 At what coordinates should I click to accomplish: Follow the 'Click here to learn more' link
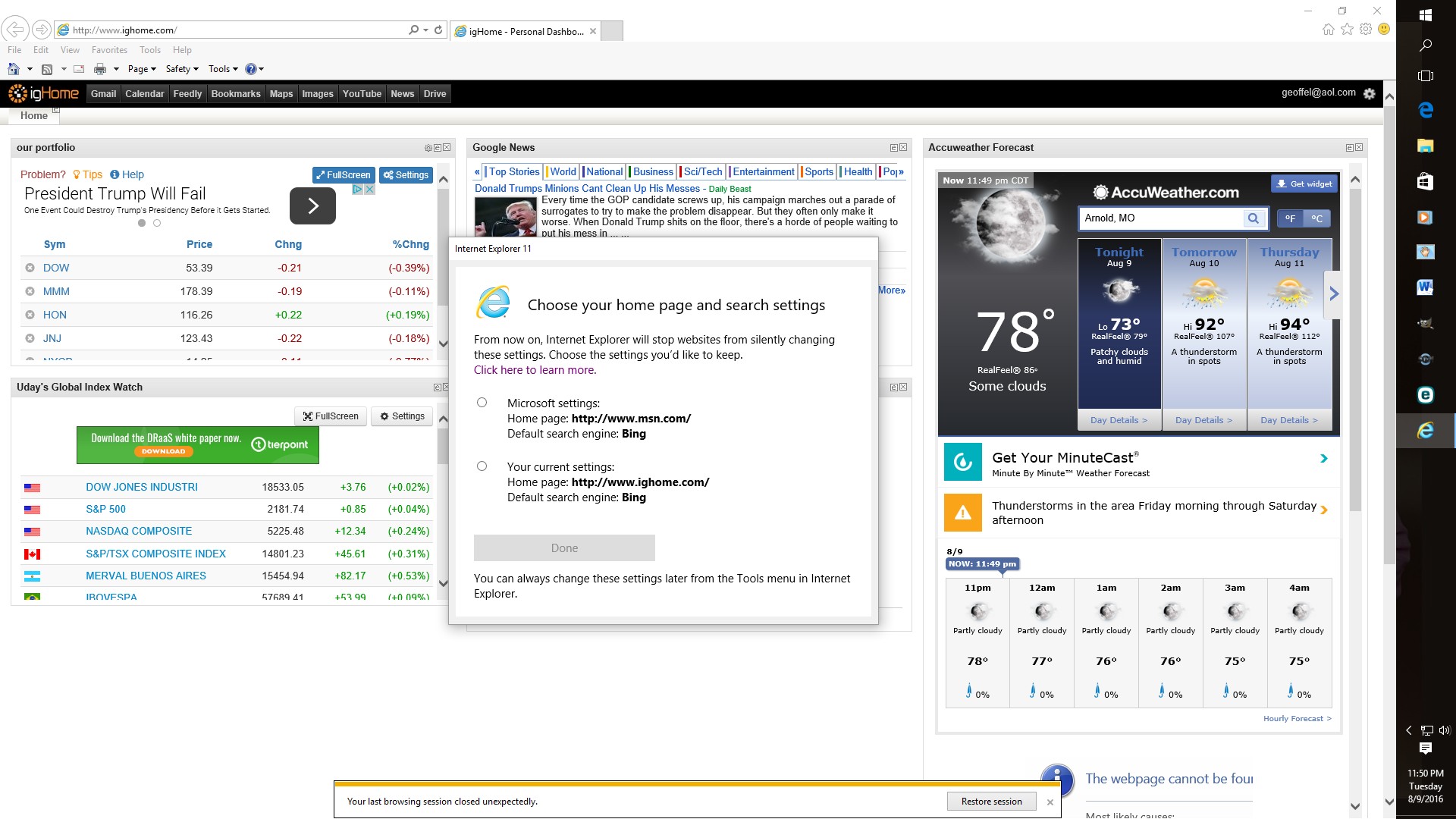(x=535, y=370)
